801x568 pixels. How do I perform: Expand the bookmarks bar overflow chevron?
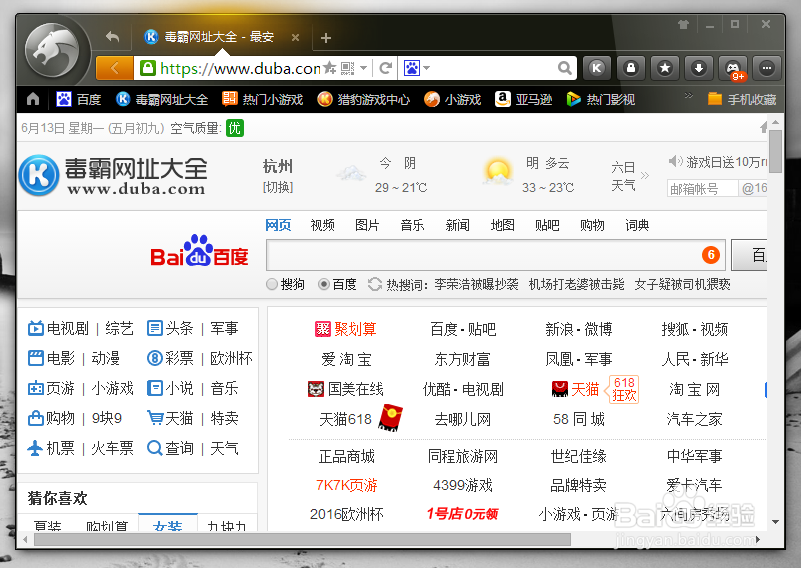tap(689, 95)
